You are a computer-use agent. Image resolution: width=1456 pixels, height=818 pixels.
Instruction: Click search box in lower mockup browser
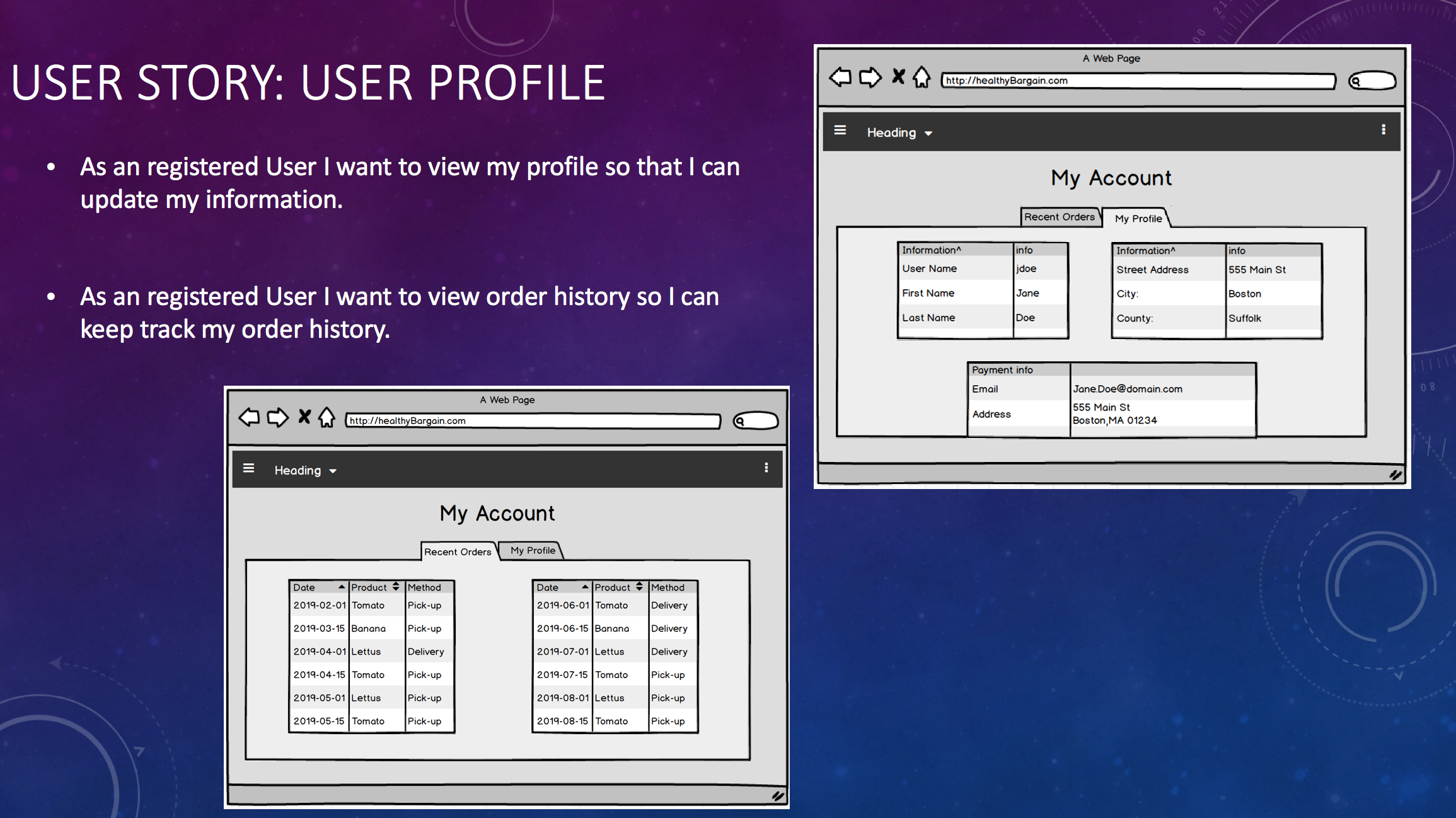(756, 420)
